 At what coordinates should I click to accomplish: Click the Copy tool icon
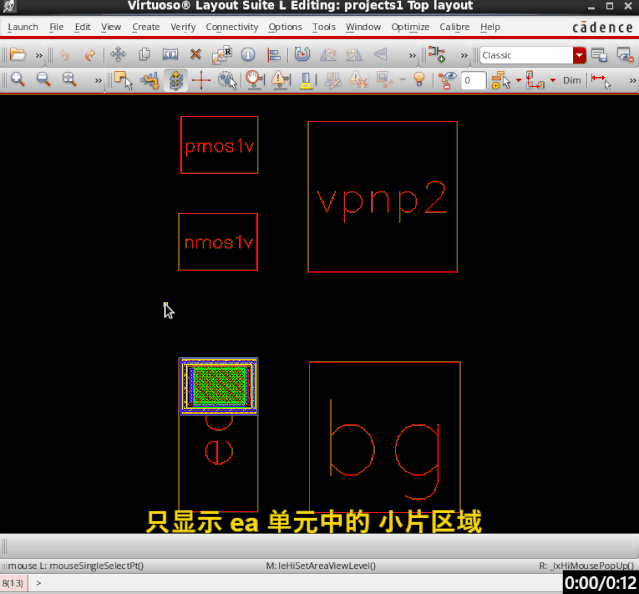[143, 55]
